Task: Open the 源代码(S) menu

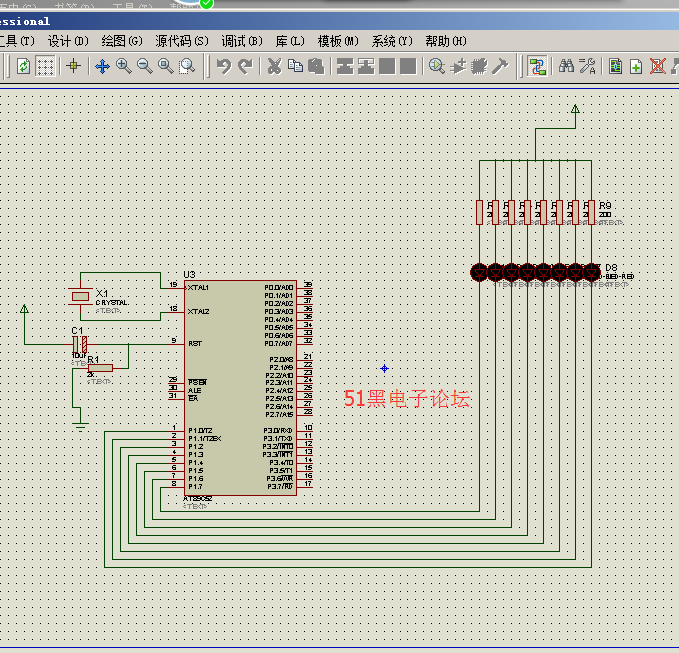Action: [182, 41]
